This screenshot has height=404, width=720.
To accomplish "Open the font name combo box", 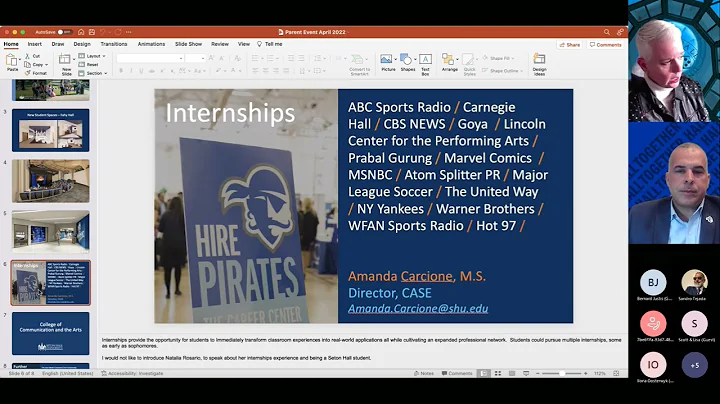I will (150, 58).
